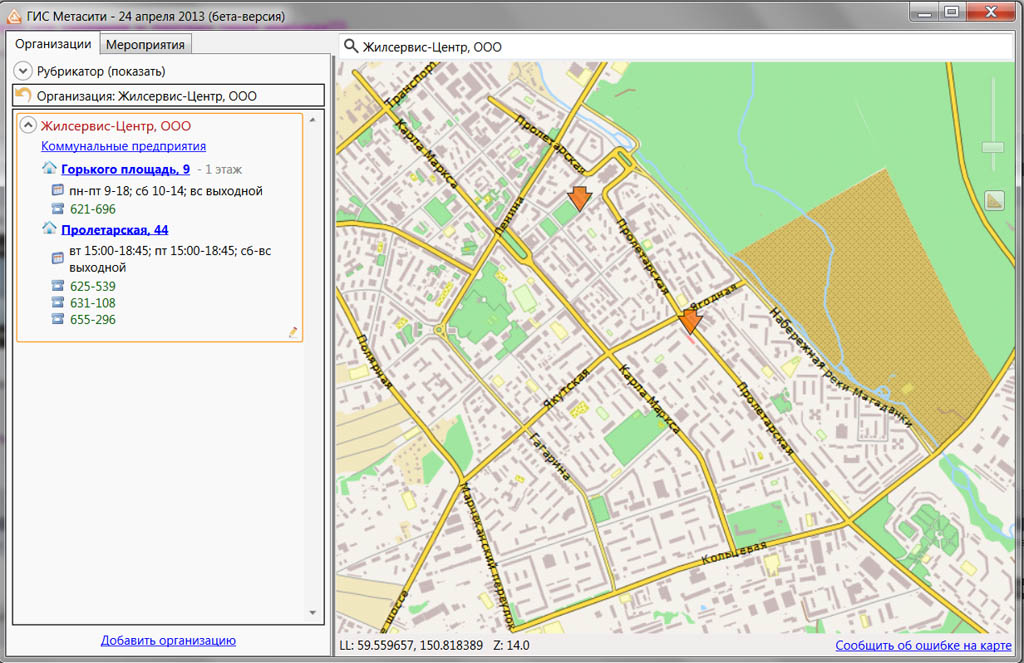Click the search magnifier icon
1024x663 pixels.
click(x=350, y=47)
